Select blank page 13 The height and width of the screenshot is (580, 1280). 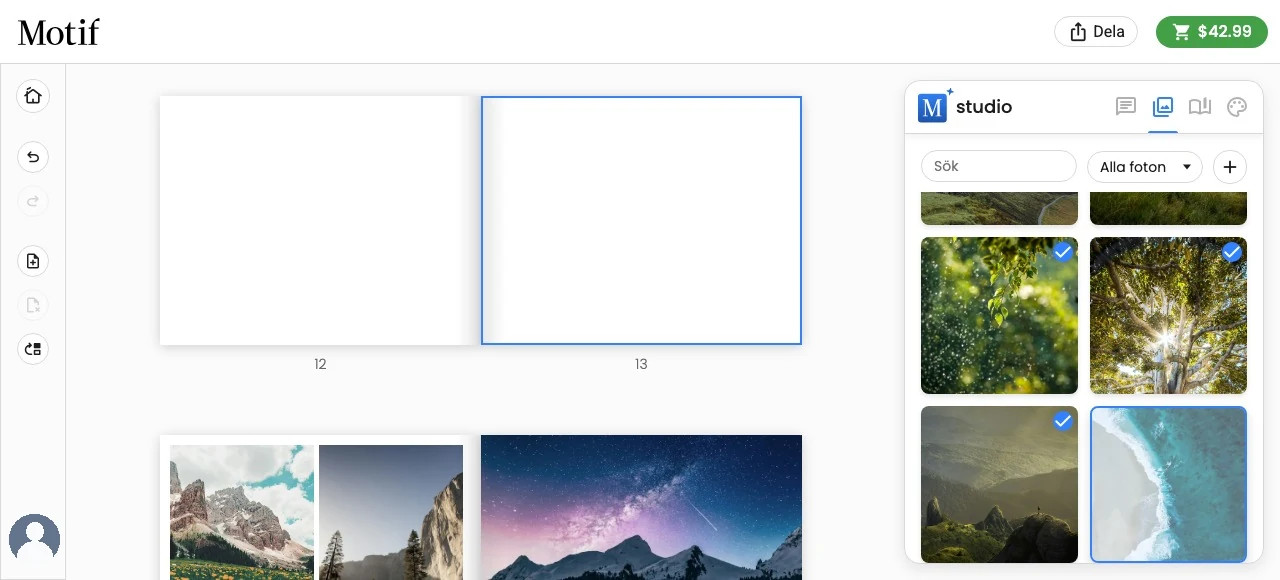tap(641, 220)
